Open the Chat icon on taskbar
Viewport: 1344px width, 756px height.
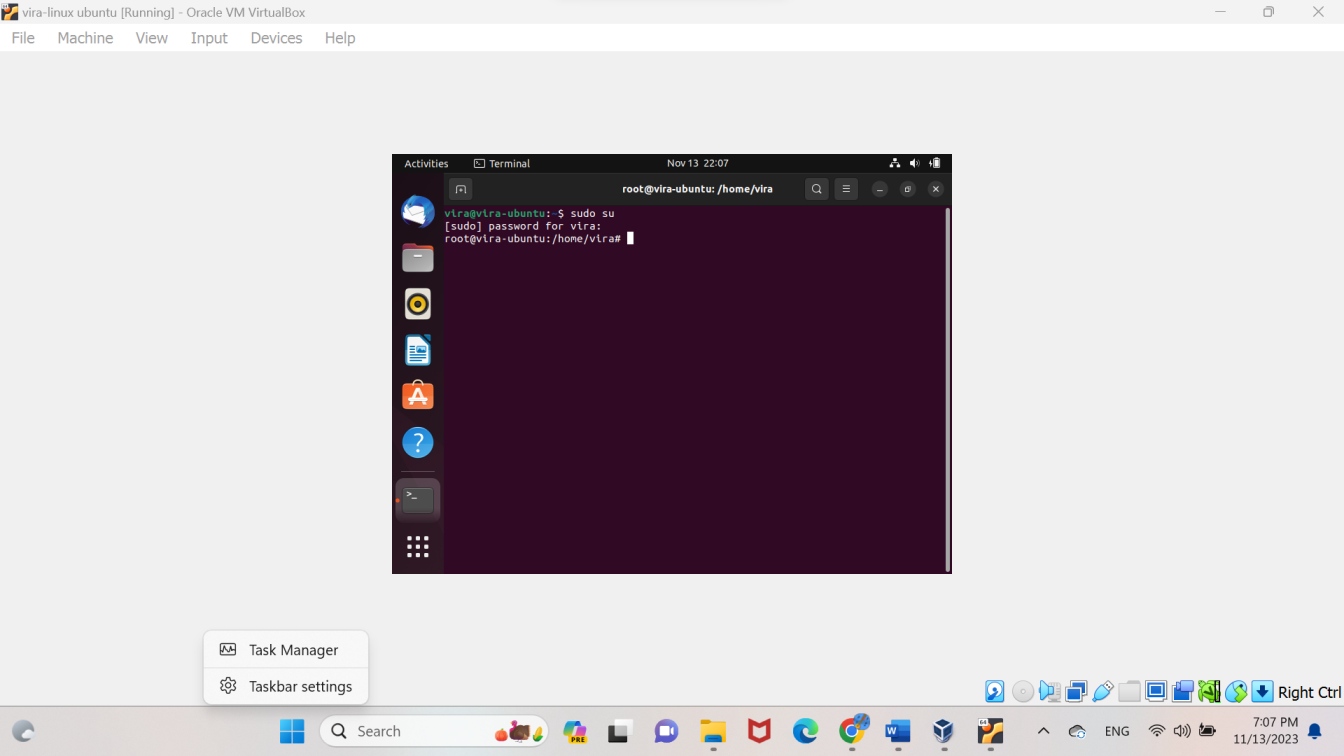[666, 732]
